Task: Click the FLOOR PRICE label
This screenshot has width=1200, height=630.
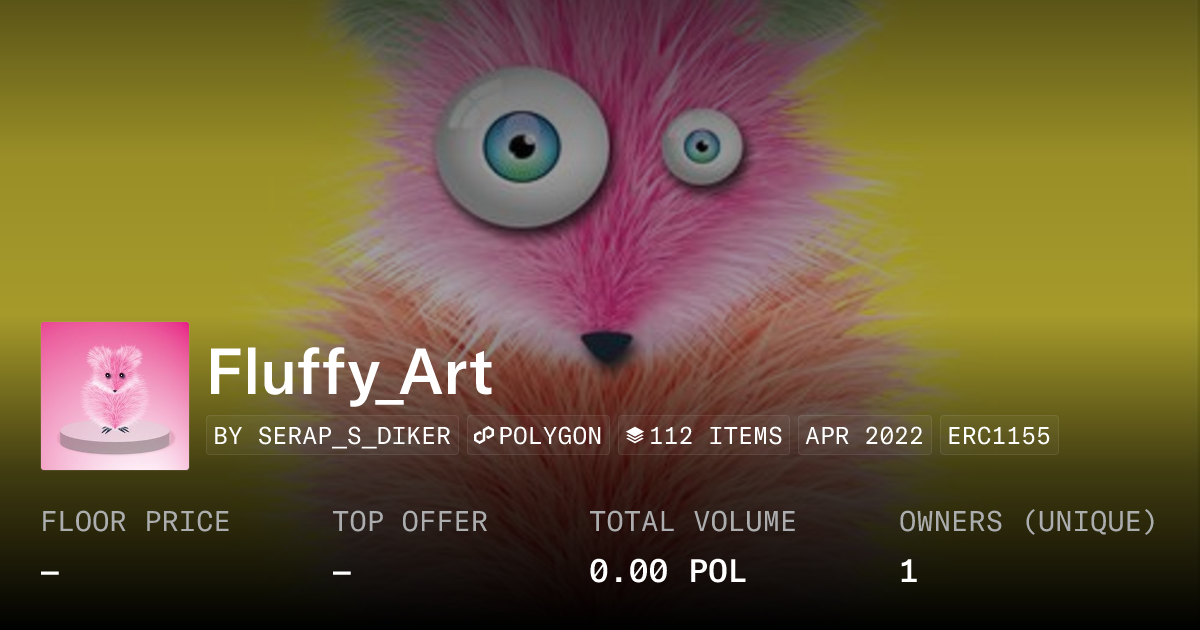Action: coord(136,522)
